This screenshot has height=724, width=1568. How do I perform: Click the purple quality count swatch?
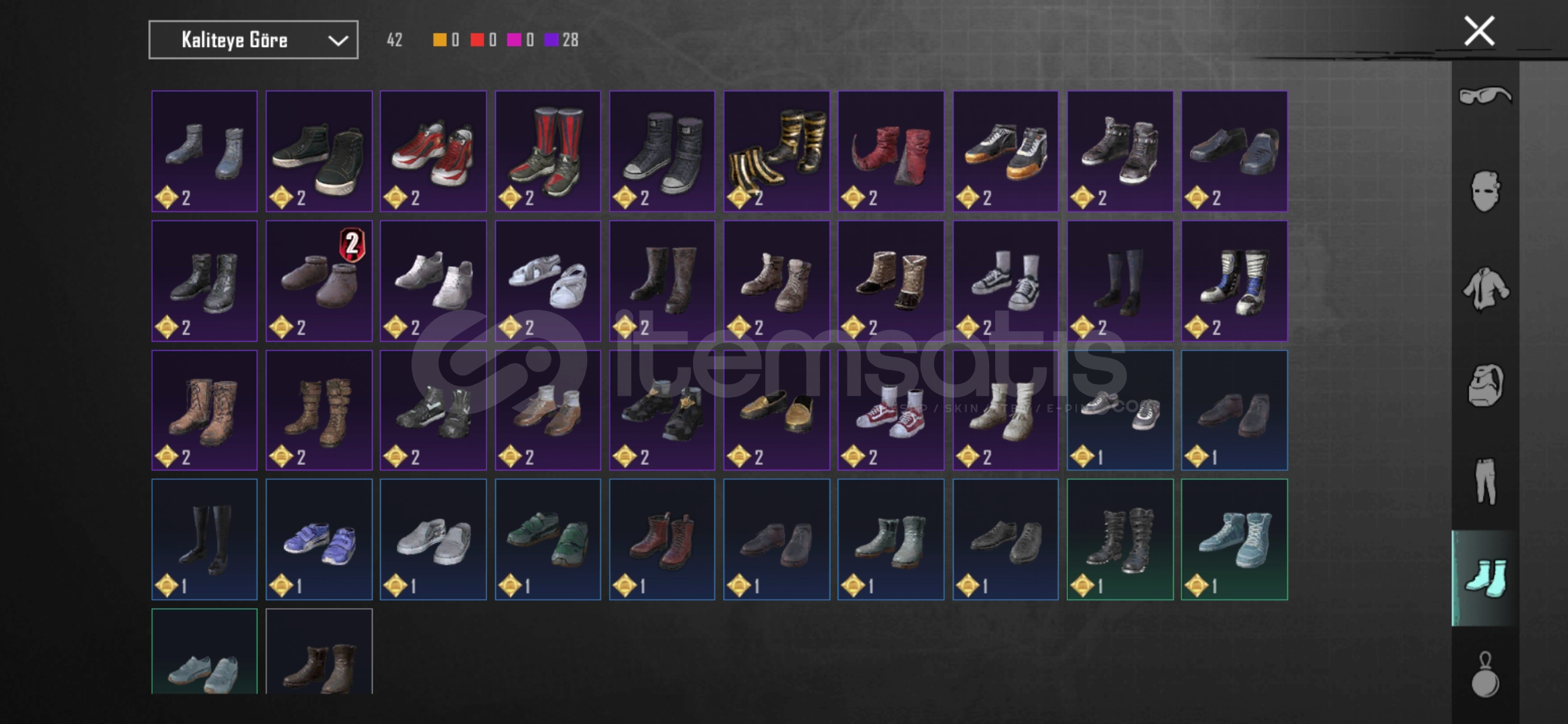[x=551, y=40]
